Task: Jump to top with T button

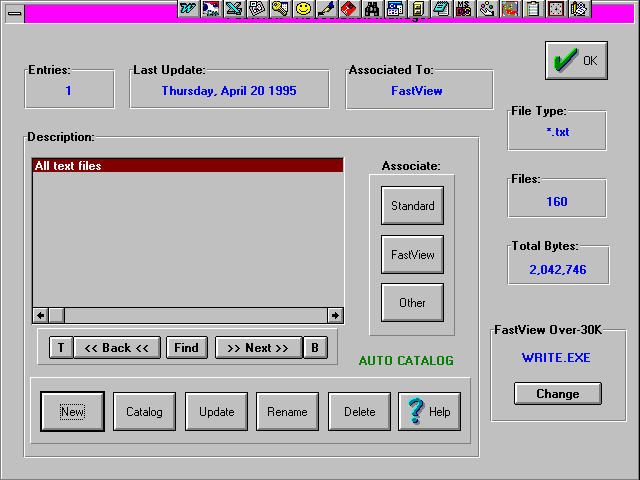Action: 61,348
